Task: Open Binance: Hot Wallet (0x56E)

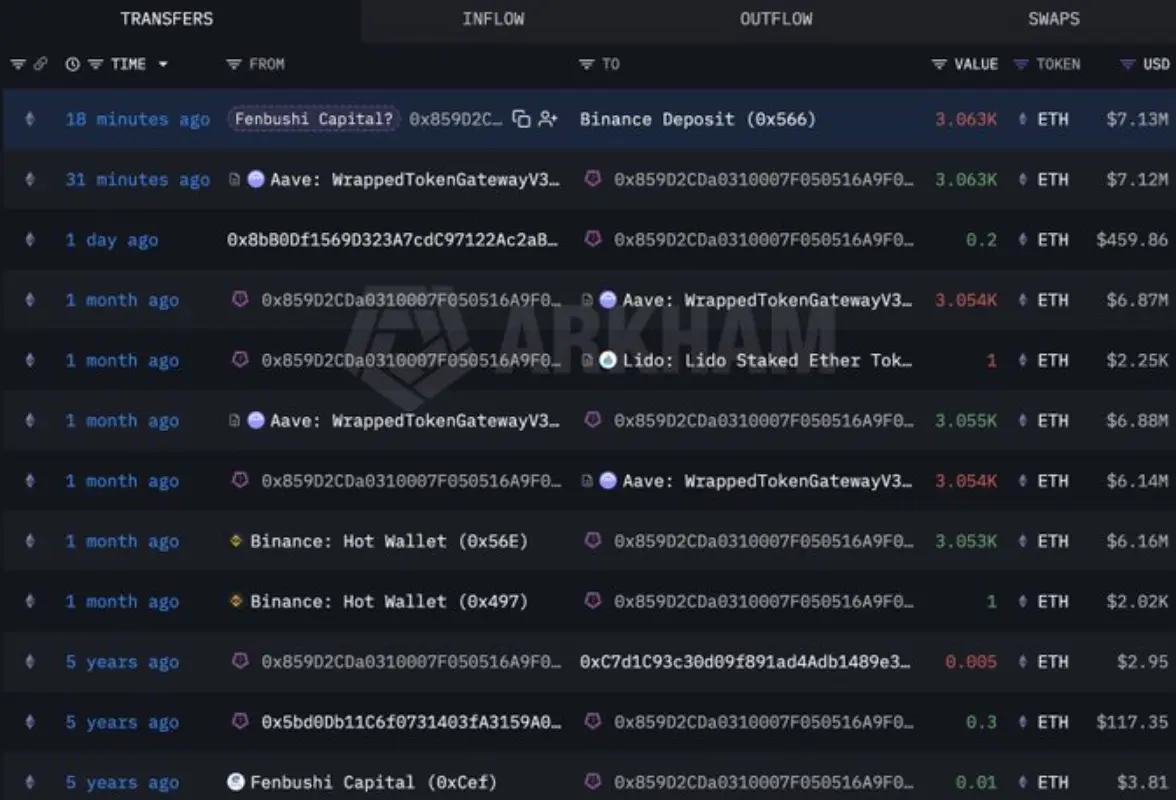Action: tap(388, 541)
